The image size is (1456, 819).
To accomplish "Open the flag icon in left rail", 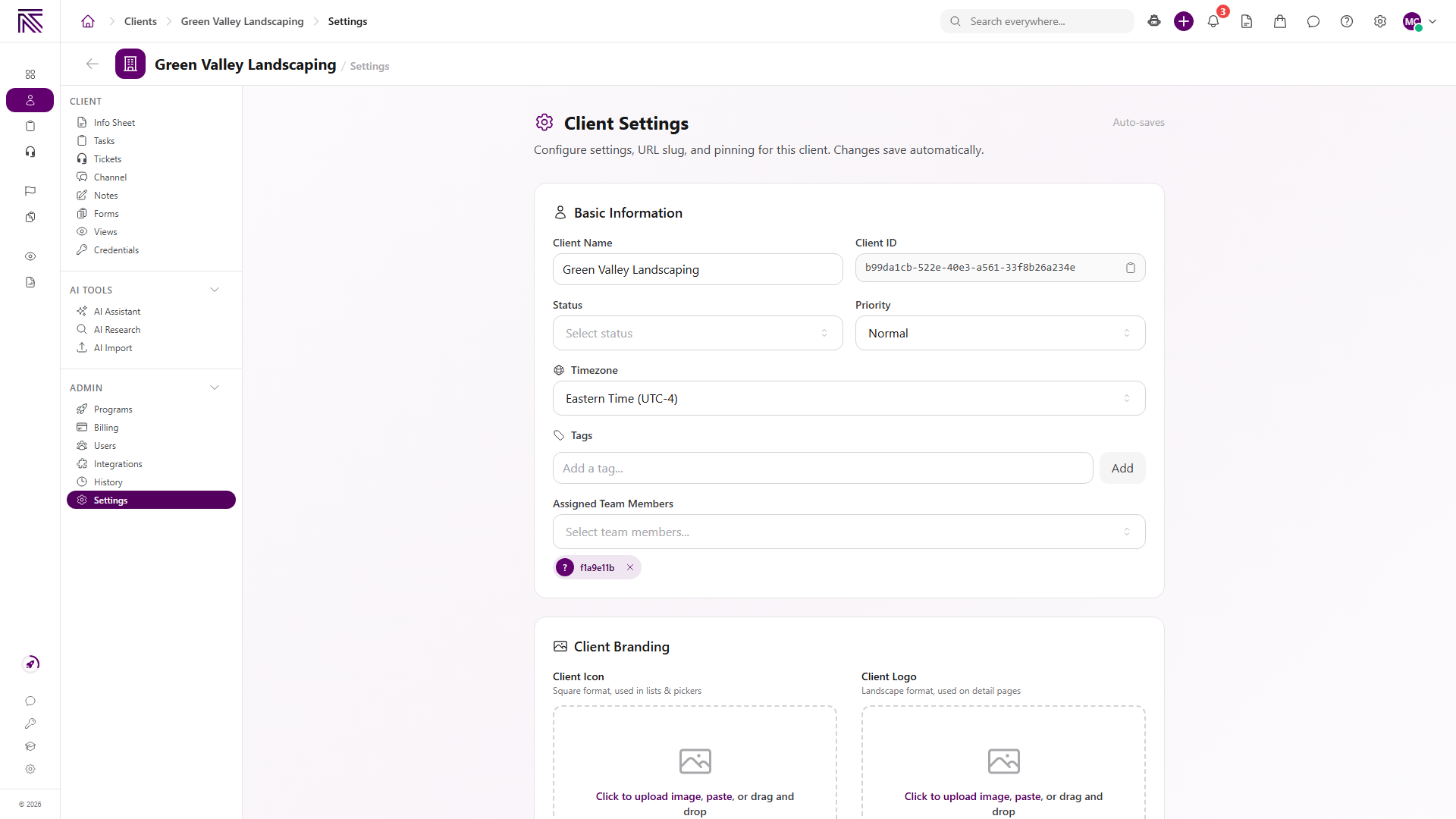I will tap(30, 191).
